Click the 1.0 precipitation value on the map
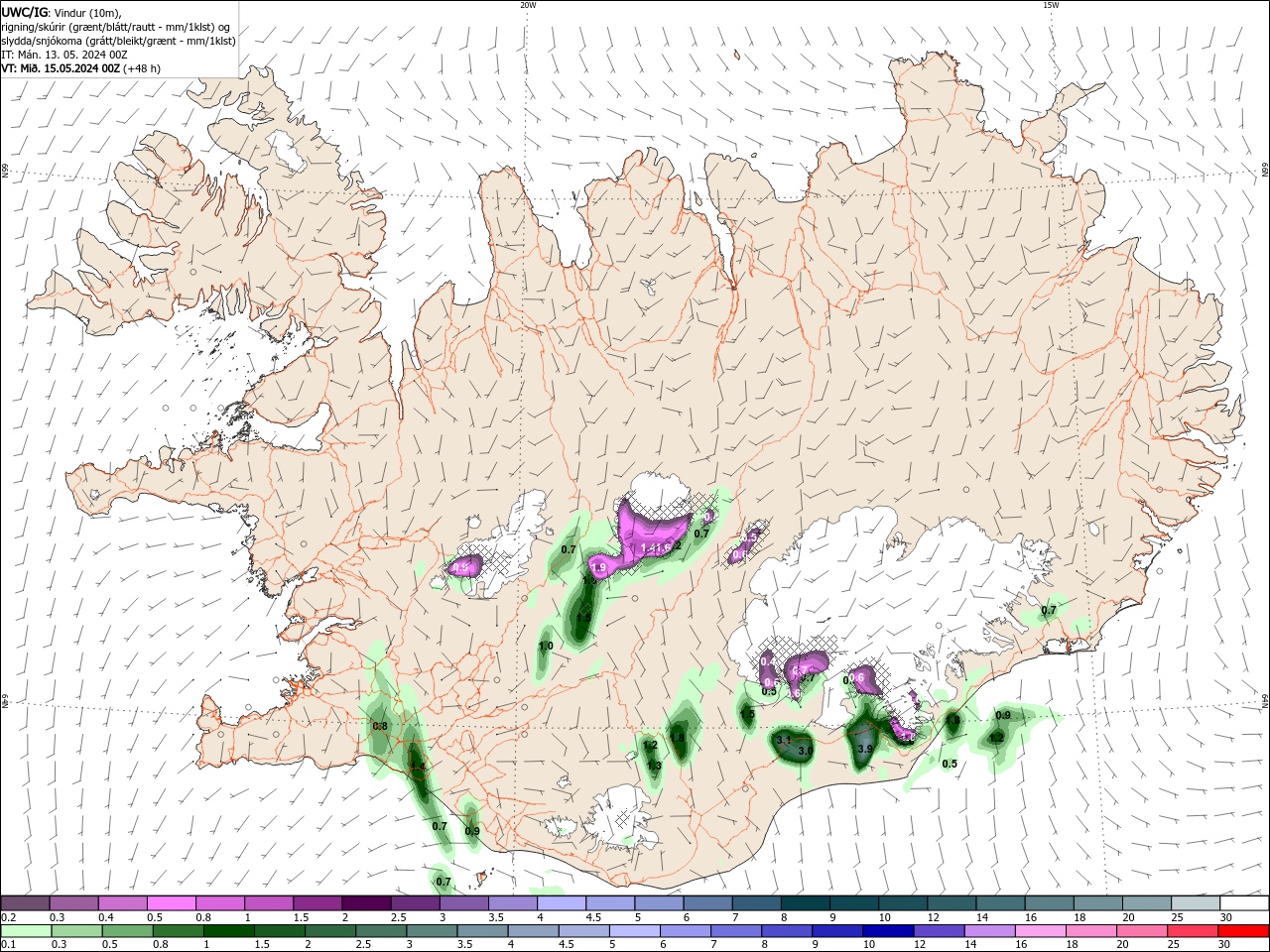The image size is (1270, 952). (x=545, y=646)
